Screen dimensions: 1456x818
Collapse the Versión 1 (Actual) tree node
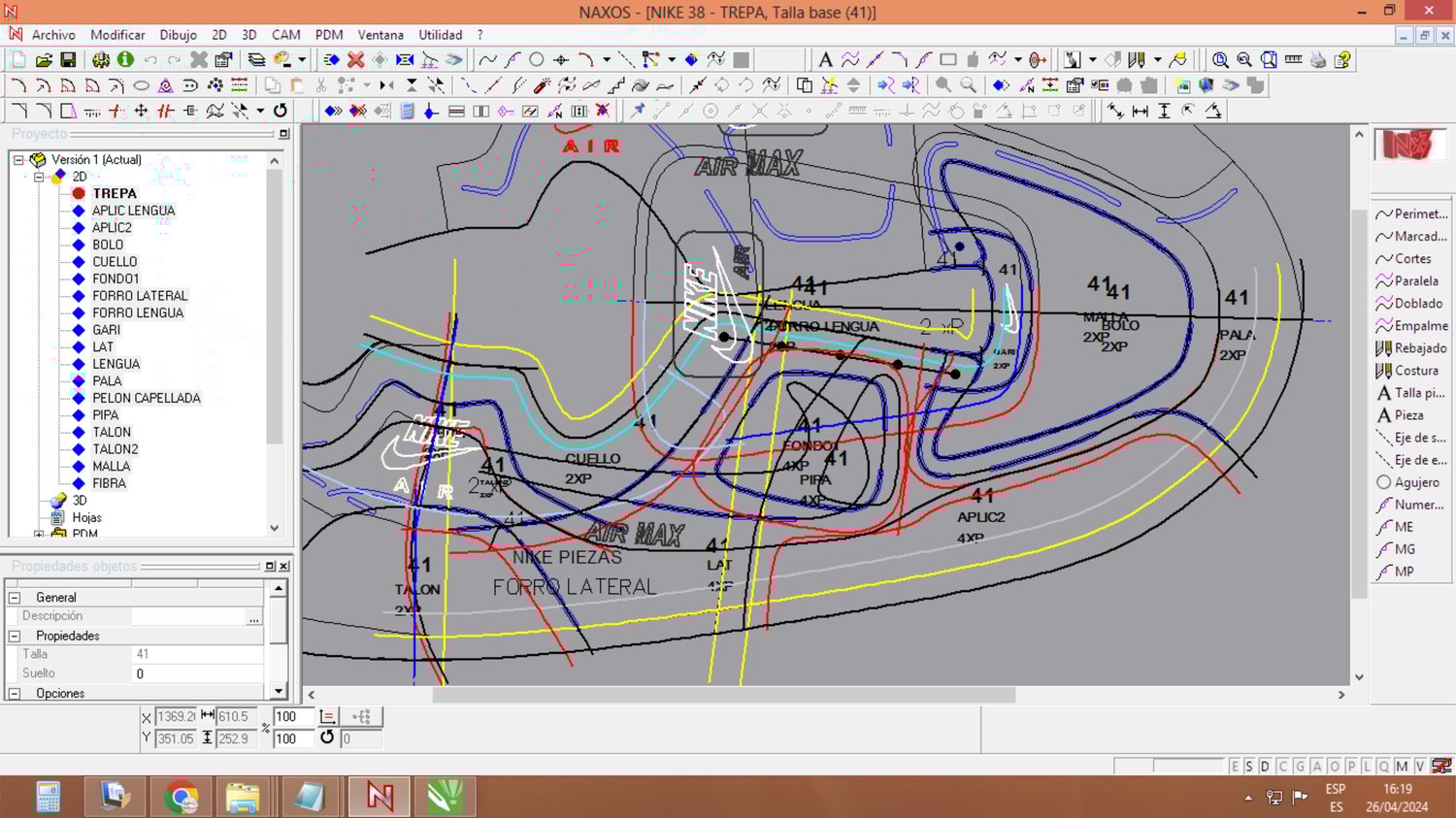coord(18,159)
